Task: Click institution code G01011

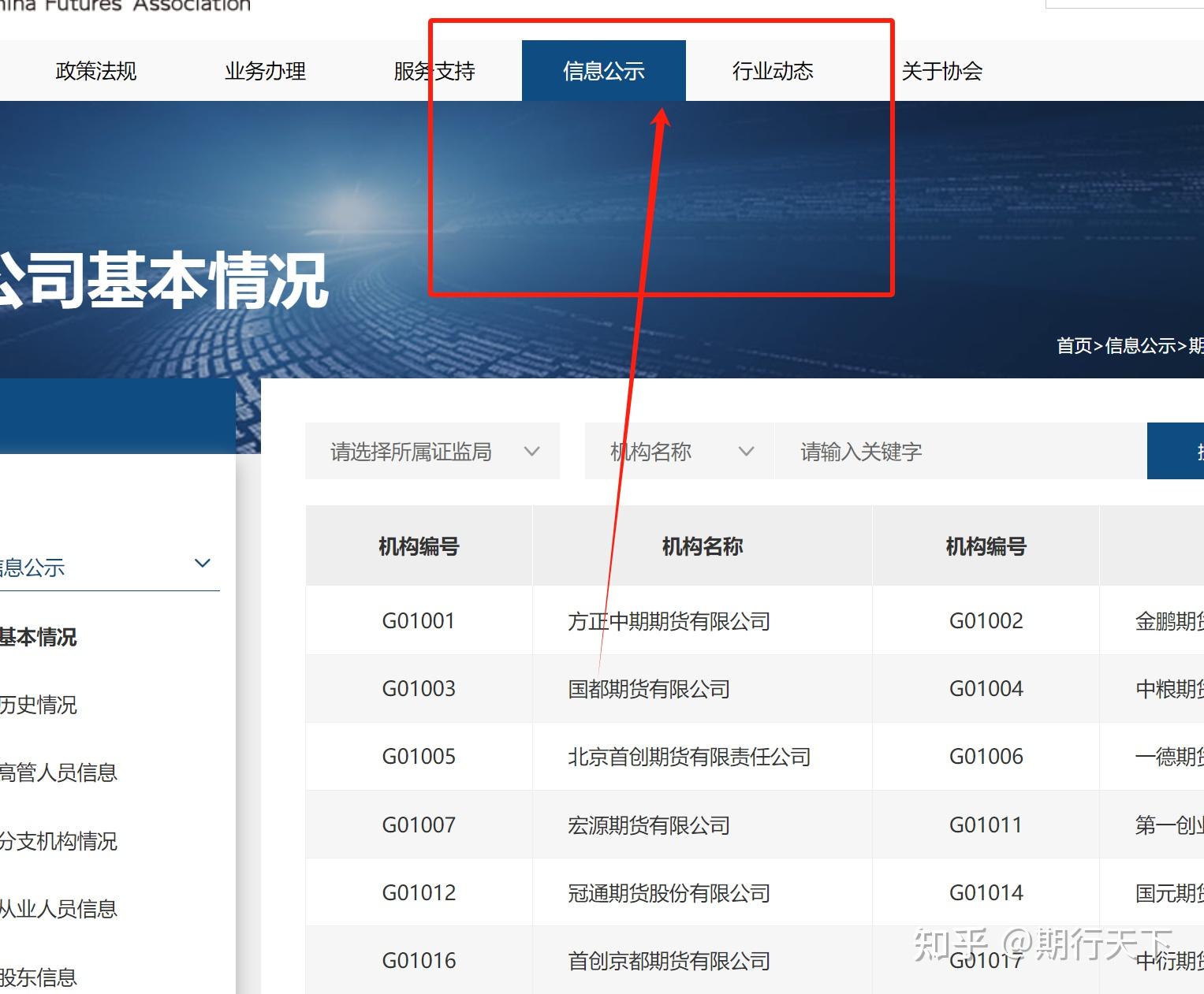Action: [986, 825]
